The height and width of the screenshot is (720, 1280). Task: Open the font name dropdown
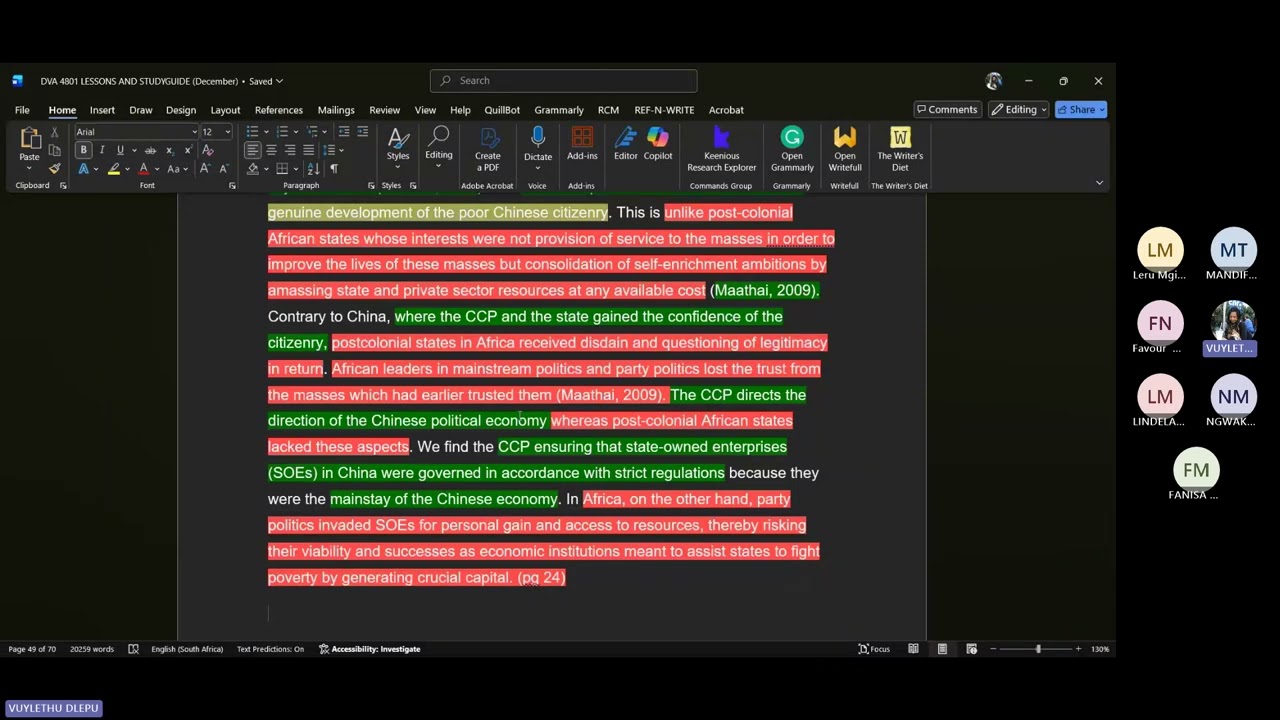[x=194, y=132]
